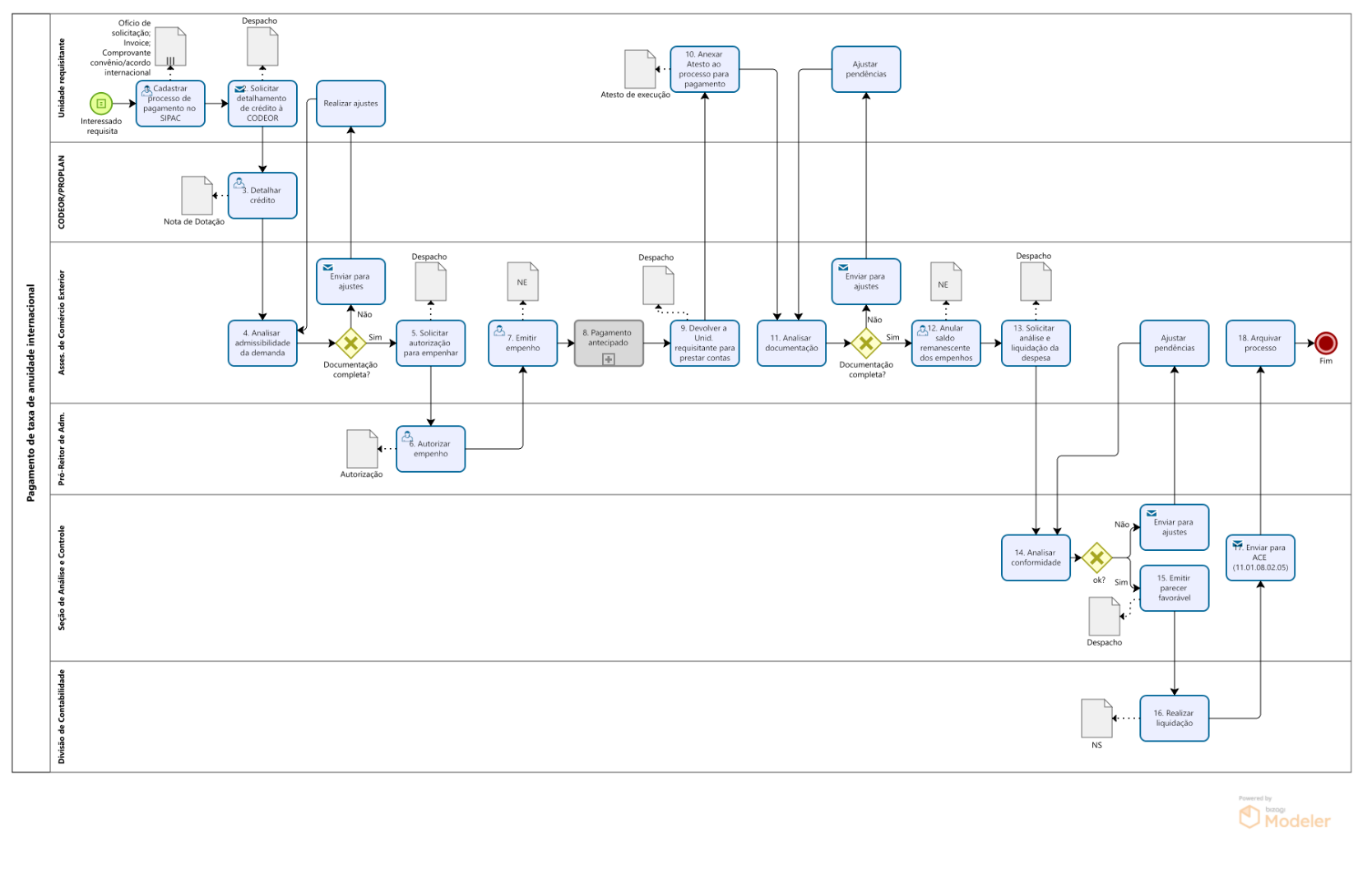Click the 'Realizar ajustes' task box
1372x888 pixels.
tap(351, 104)
